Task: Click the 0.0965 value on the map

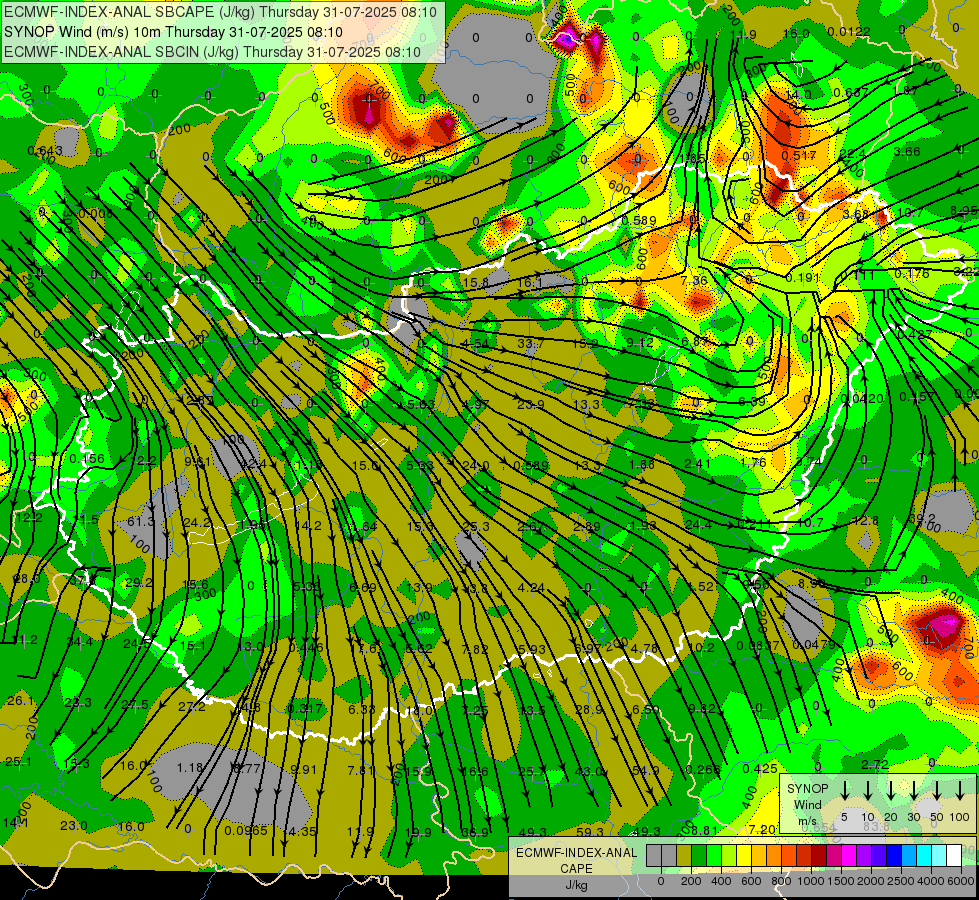Action: click(x=245, y=831)
